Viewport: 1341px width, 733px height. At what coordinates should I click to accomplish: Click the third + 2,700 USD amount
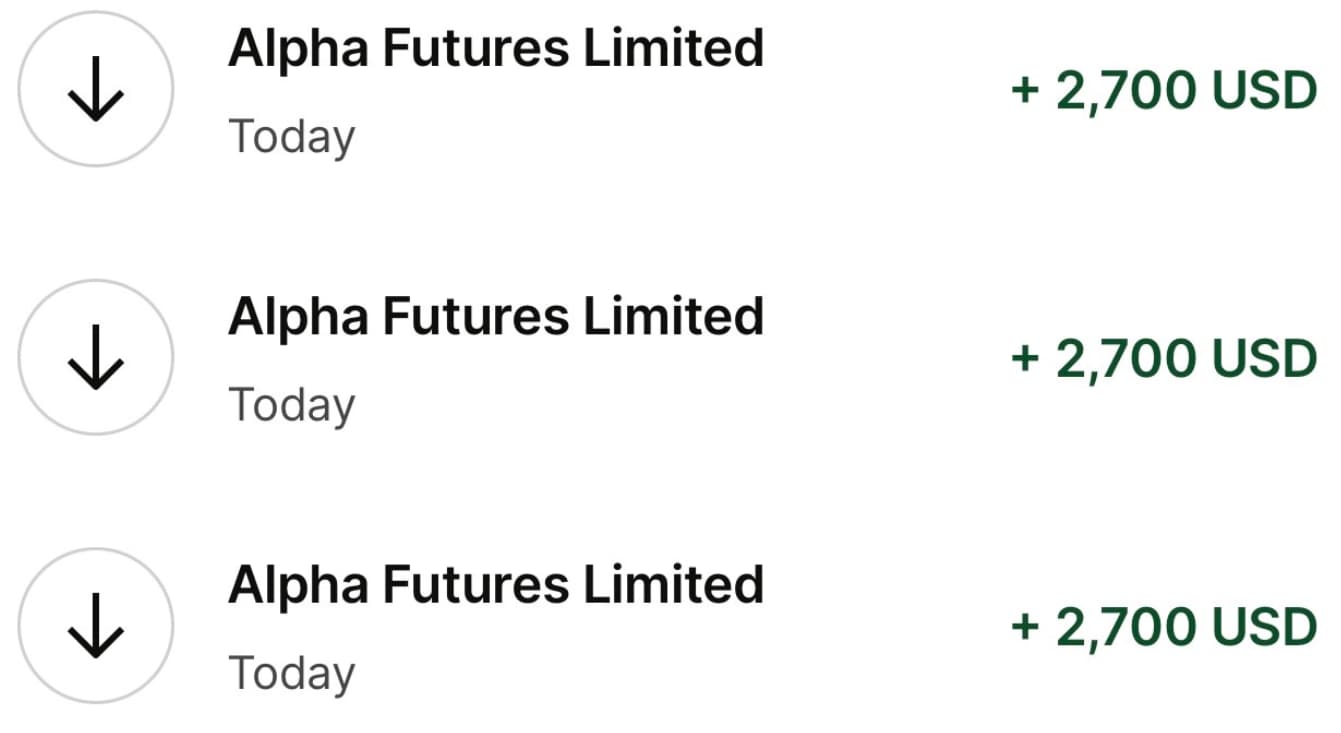[1164, 627]
